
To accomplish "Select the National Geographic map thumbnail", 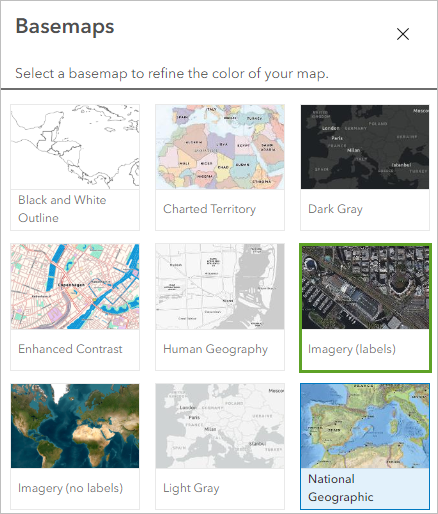I will 365,426.
